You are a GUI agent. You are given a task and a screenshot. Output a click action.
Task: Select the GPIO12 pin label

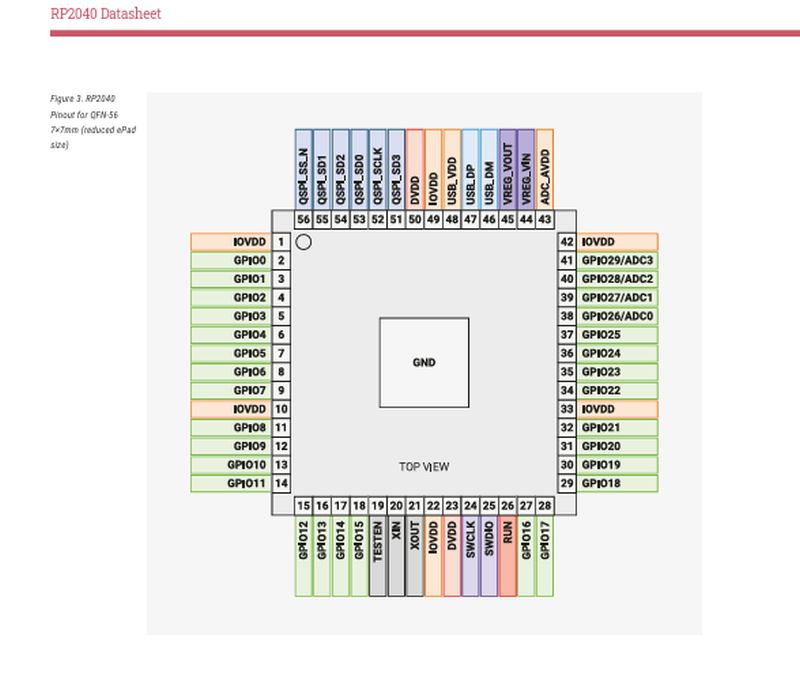pyautogui.click(x=304, y=556)
